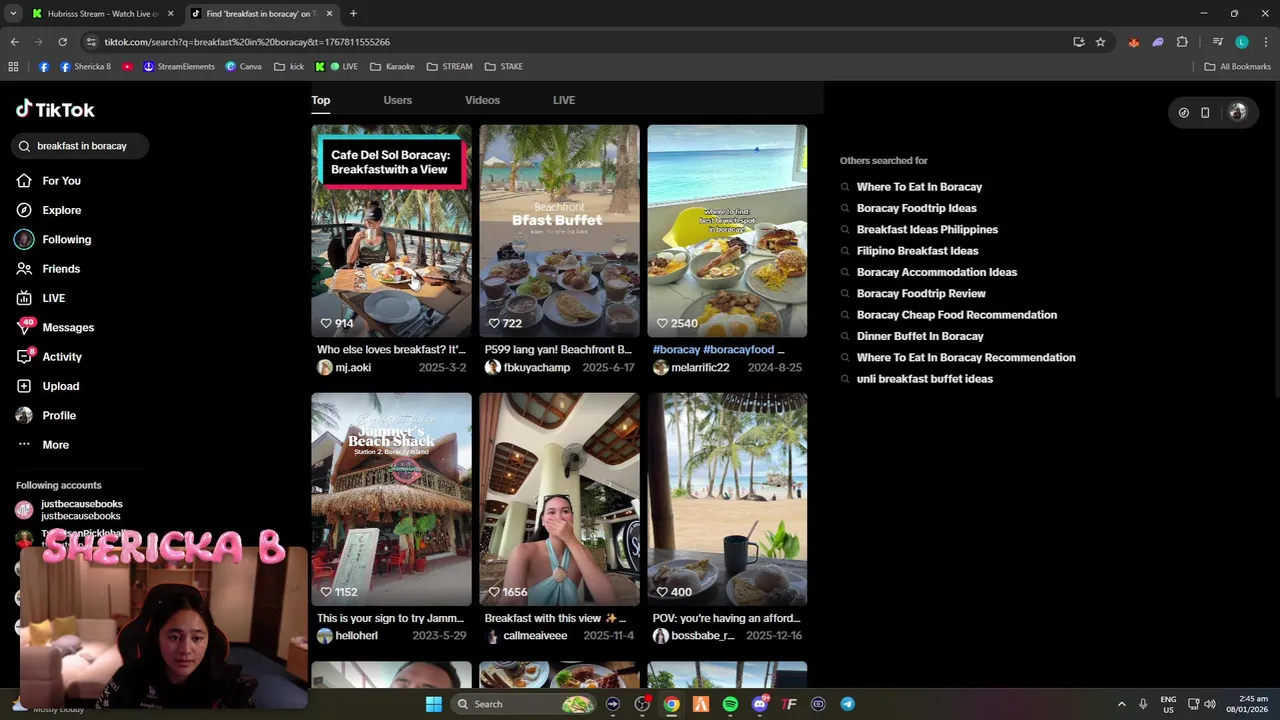Open the video with 2540 likes

pos(727,231)
